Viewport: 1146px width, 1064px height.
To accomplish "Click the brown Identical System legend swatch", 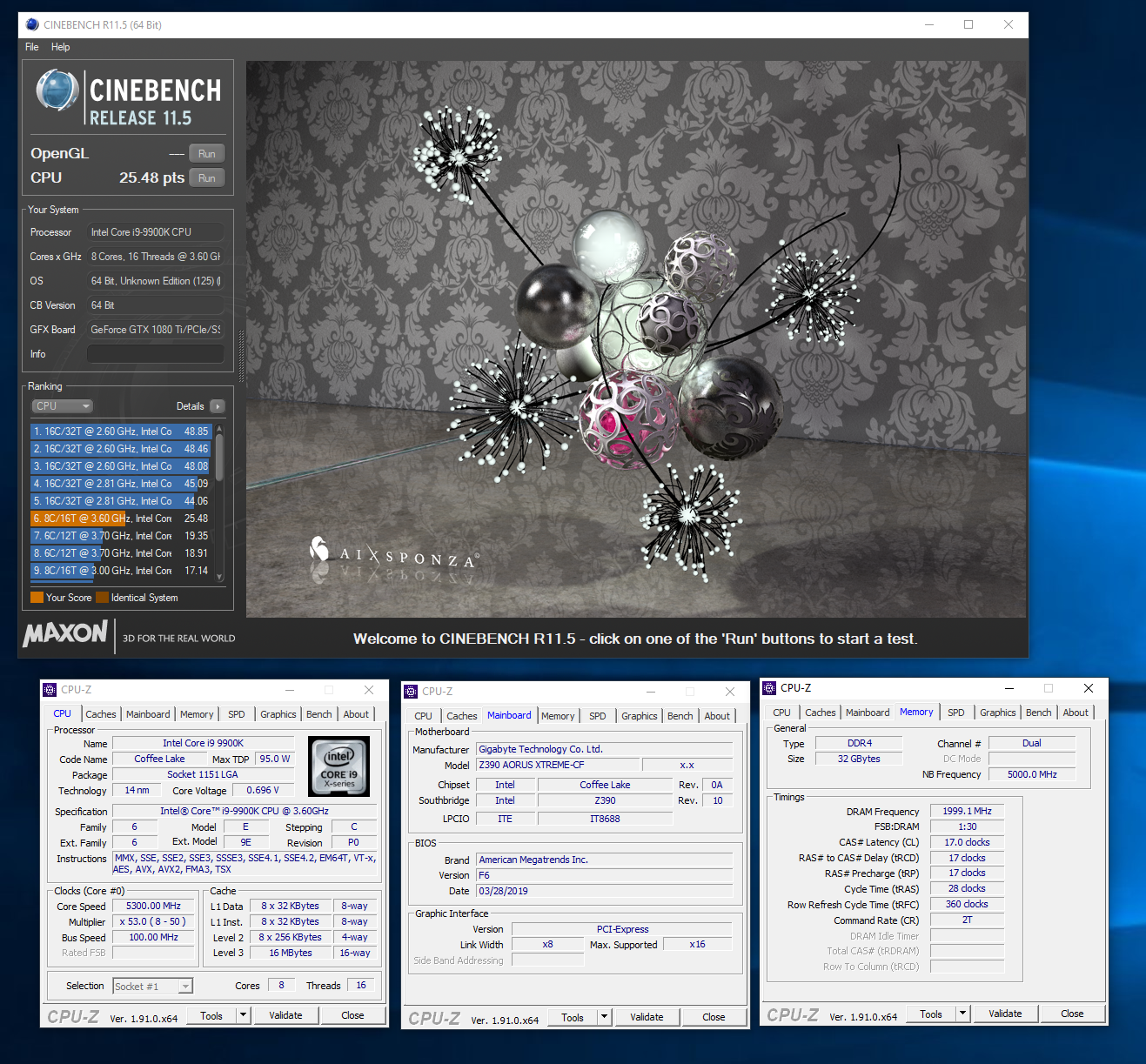I will pyautogui.click(x=102, y=598).
